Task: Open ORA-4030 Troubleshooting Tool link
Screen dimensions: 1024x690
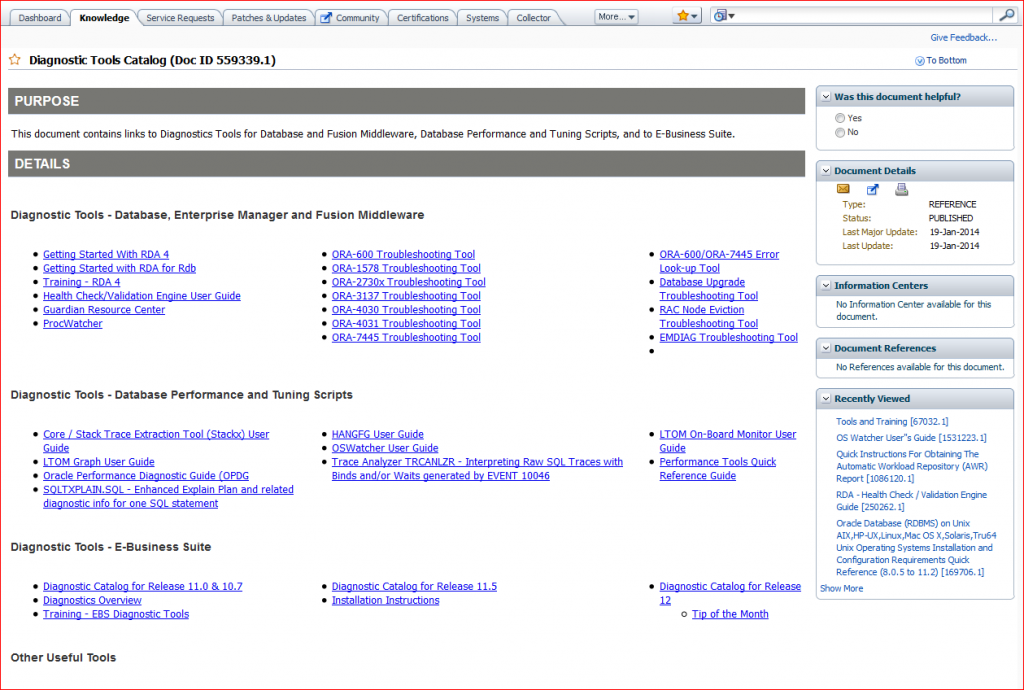Action: tap(406, 309)
